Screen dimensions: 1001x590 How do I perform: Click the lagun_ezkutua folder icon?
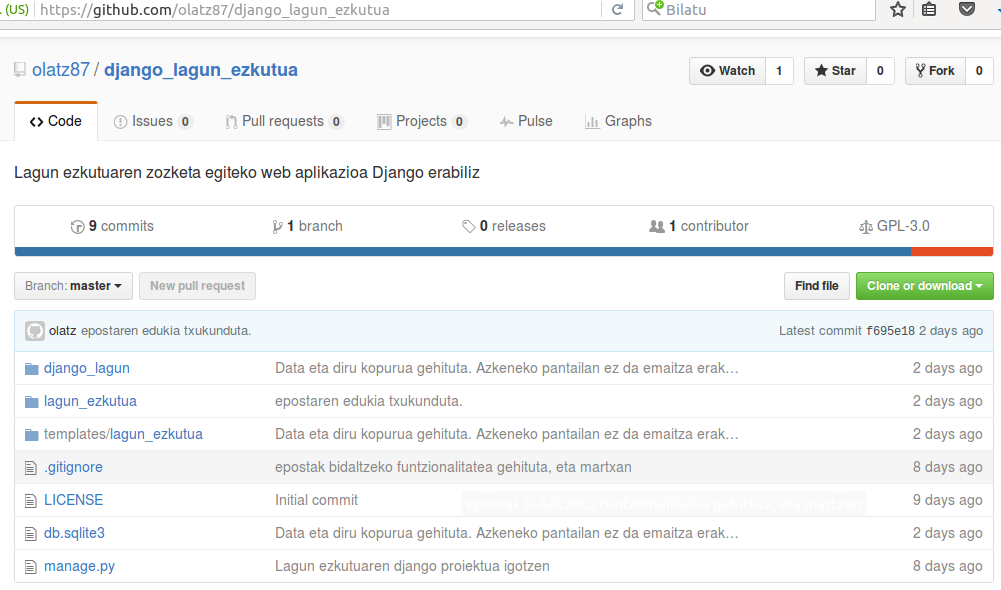pos(31,402)
